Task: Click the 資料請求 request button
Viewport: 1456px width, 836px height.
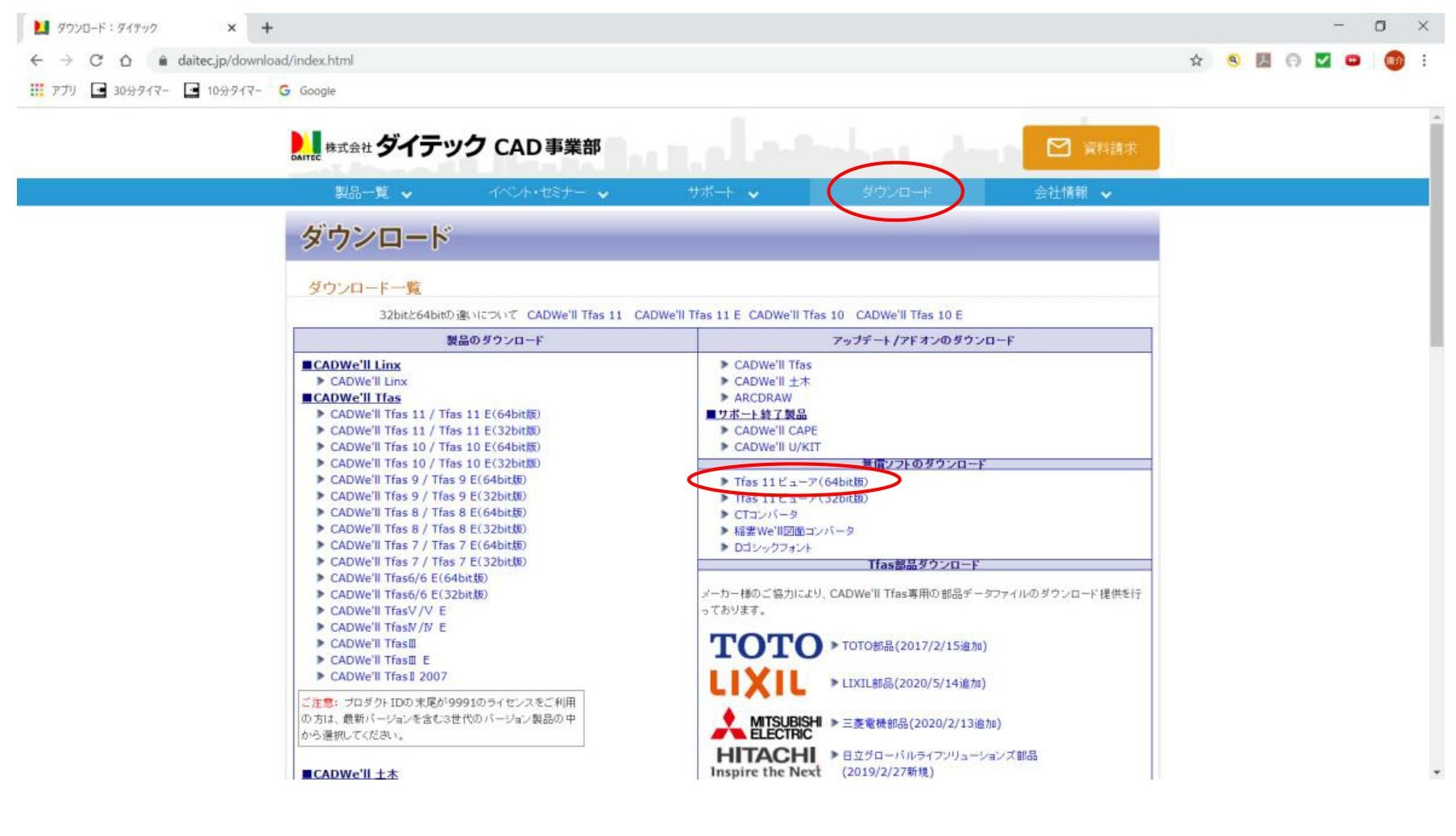Action: coord(1090,147)
